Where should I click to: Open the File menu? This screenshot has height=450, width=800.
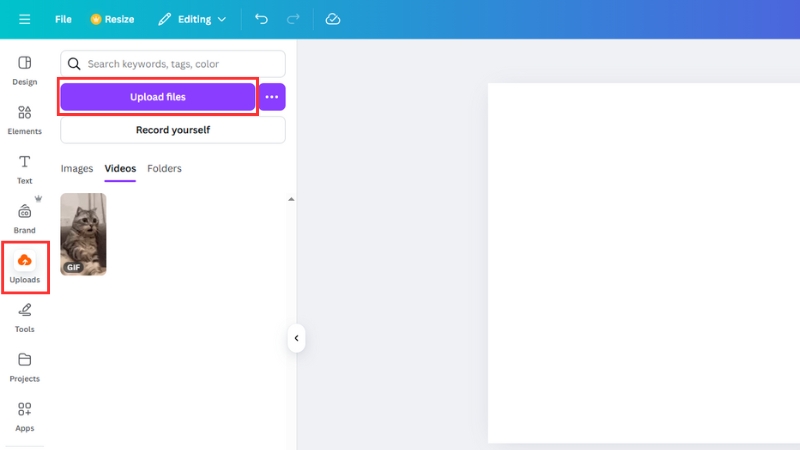pos(63,19)
